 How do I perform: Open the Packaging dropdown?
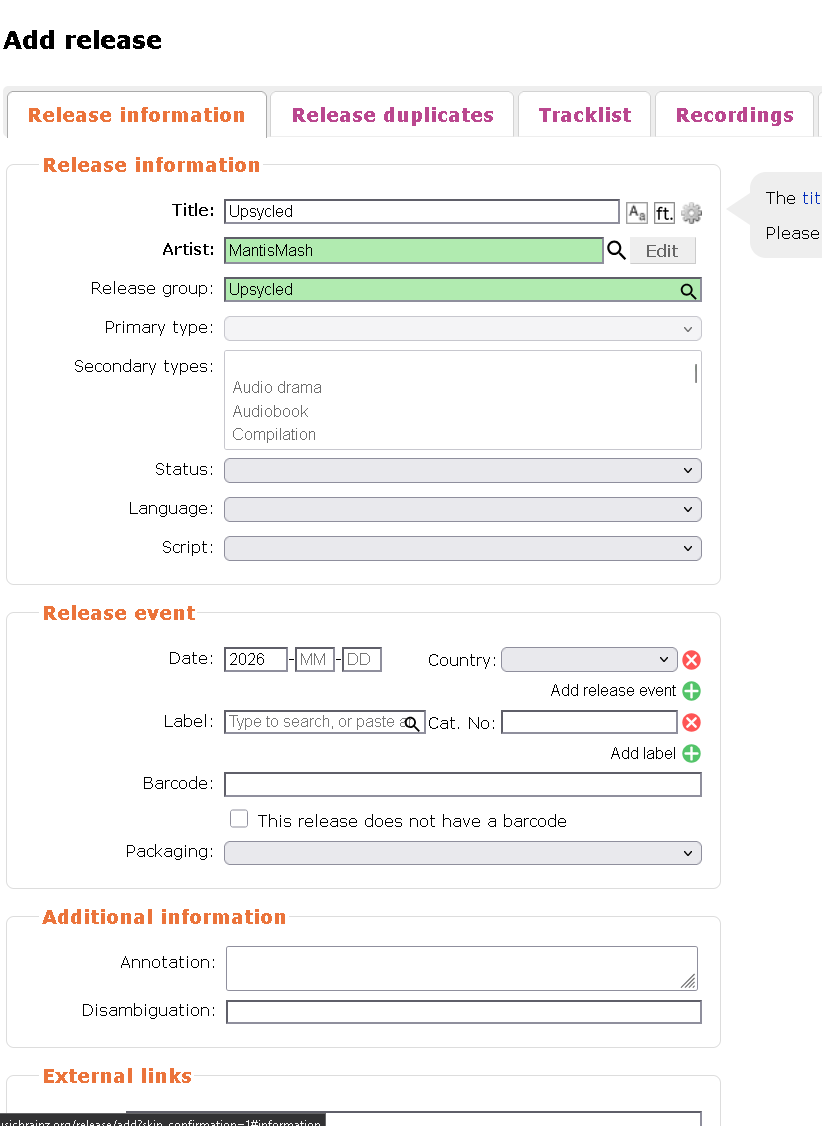tap(462, 852)
